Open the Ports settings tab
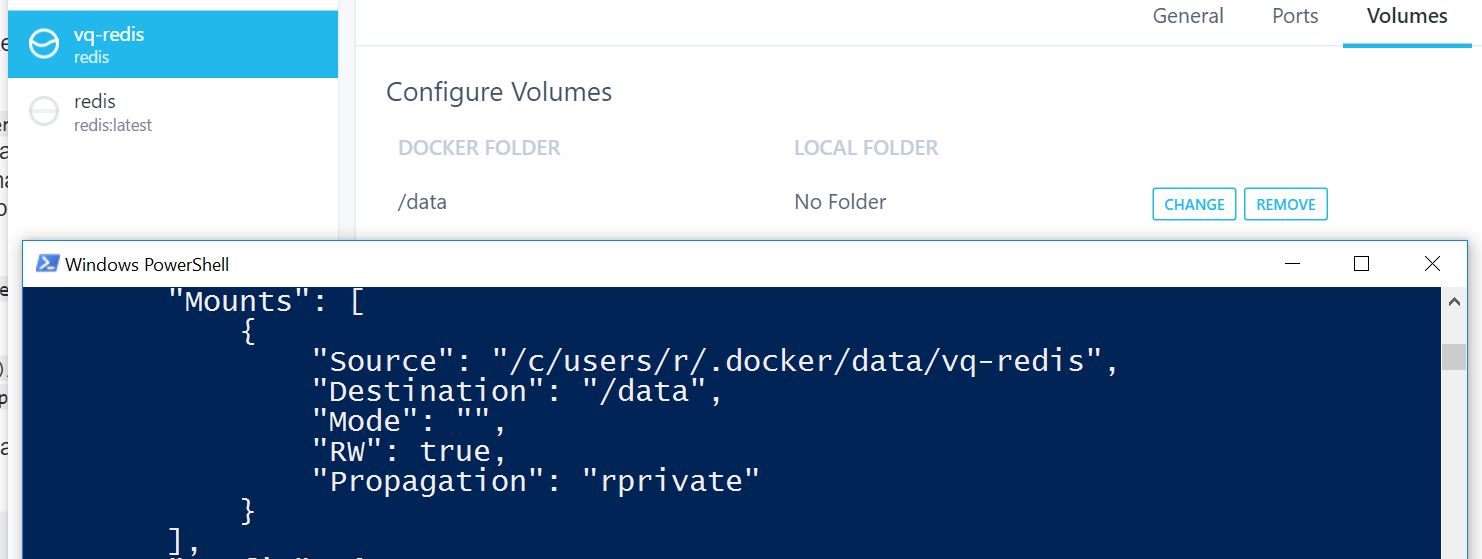The image size is (1482, 559). (x=1295, y=17)
